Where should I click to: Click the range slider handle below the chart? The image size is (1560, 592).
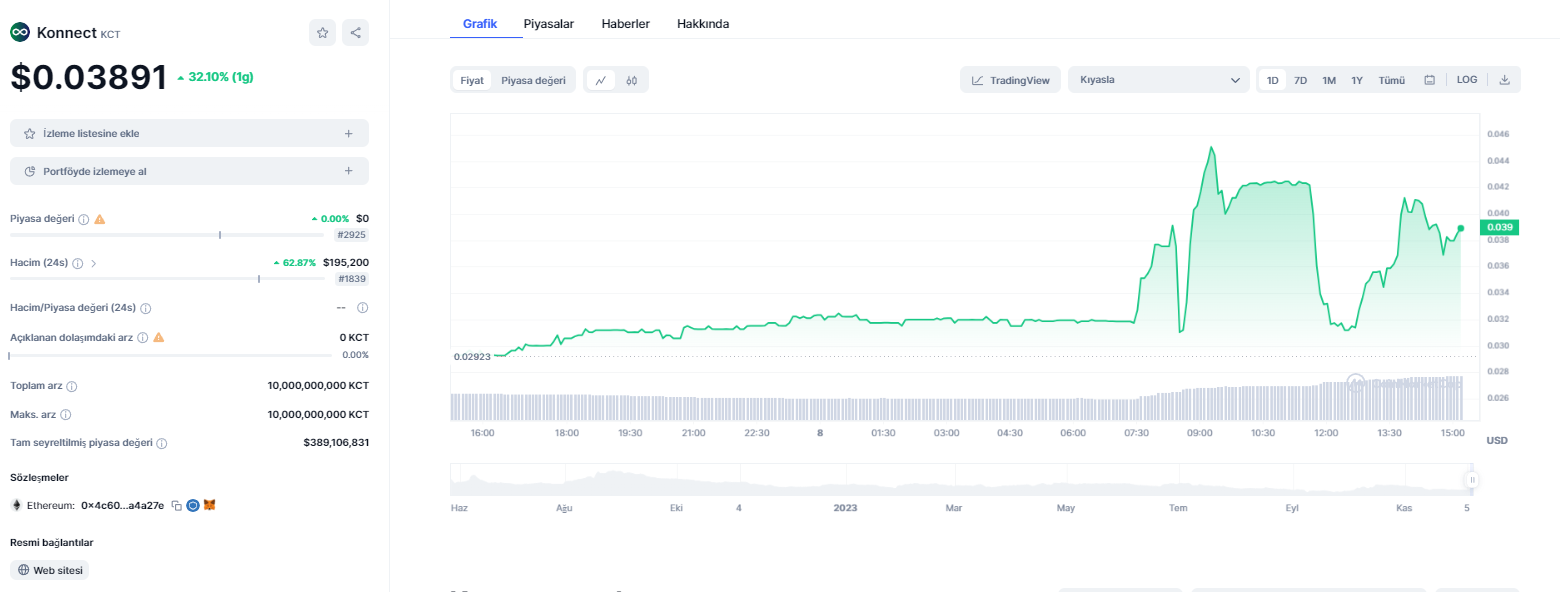click(1471, 480)
